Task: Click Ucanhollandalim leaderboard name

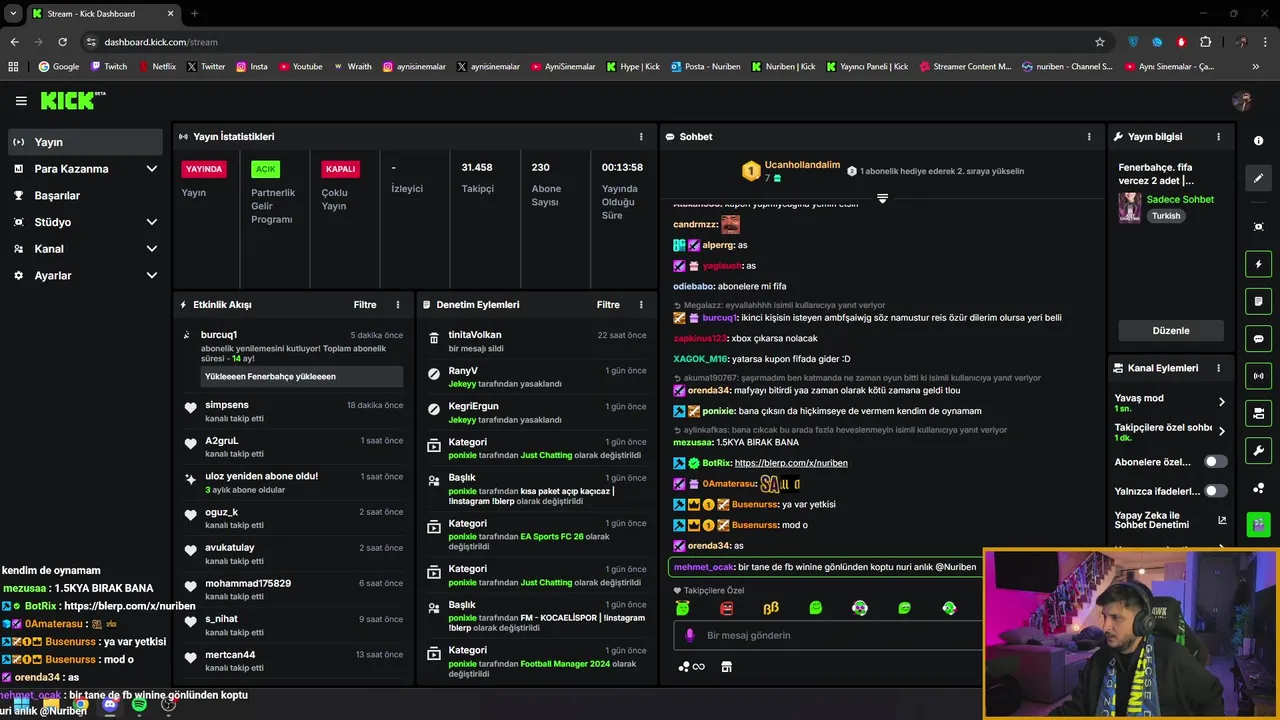Action: [802, 165]
